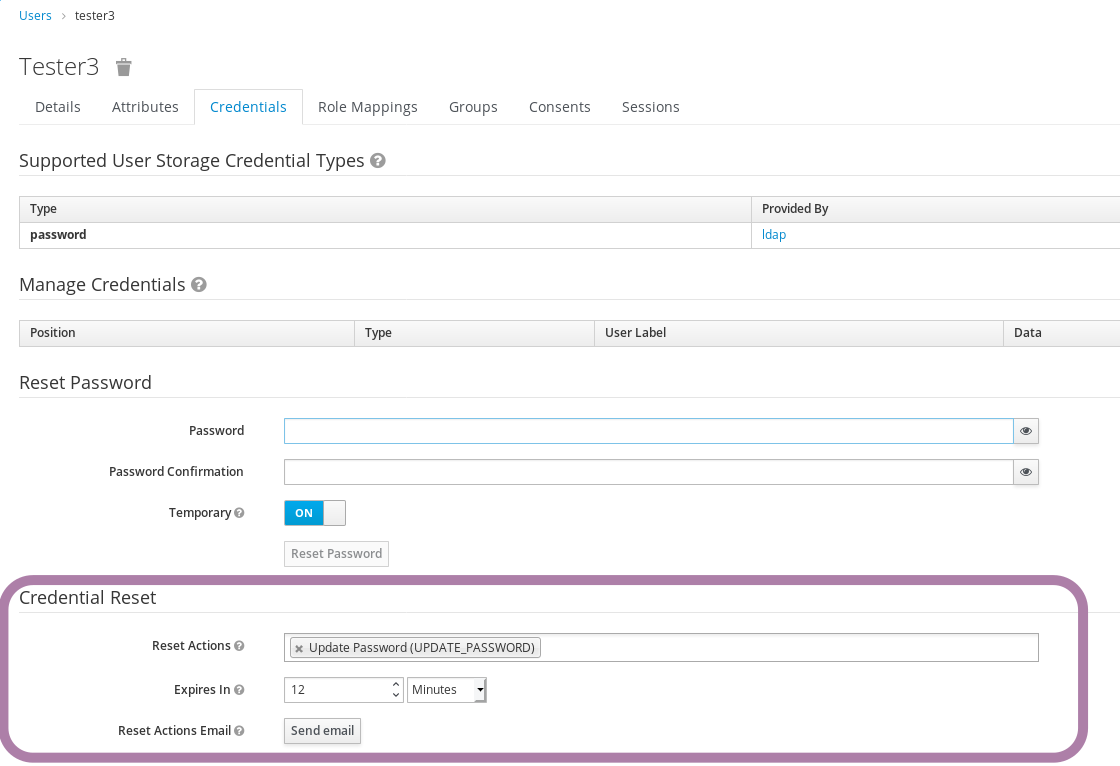Click the help icon beside Reset Actions Email
The image size is (1120, 766).
[x=240, y=730]
